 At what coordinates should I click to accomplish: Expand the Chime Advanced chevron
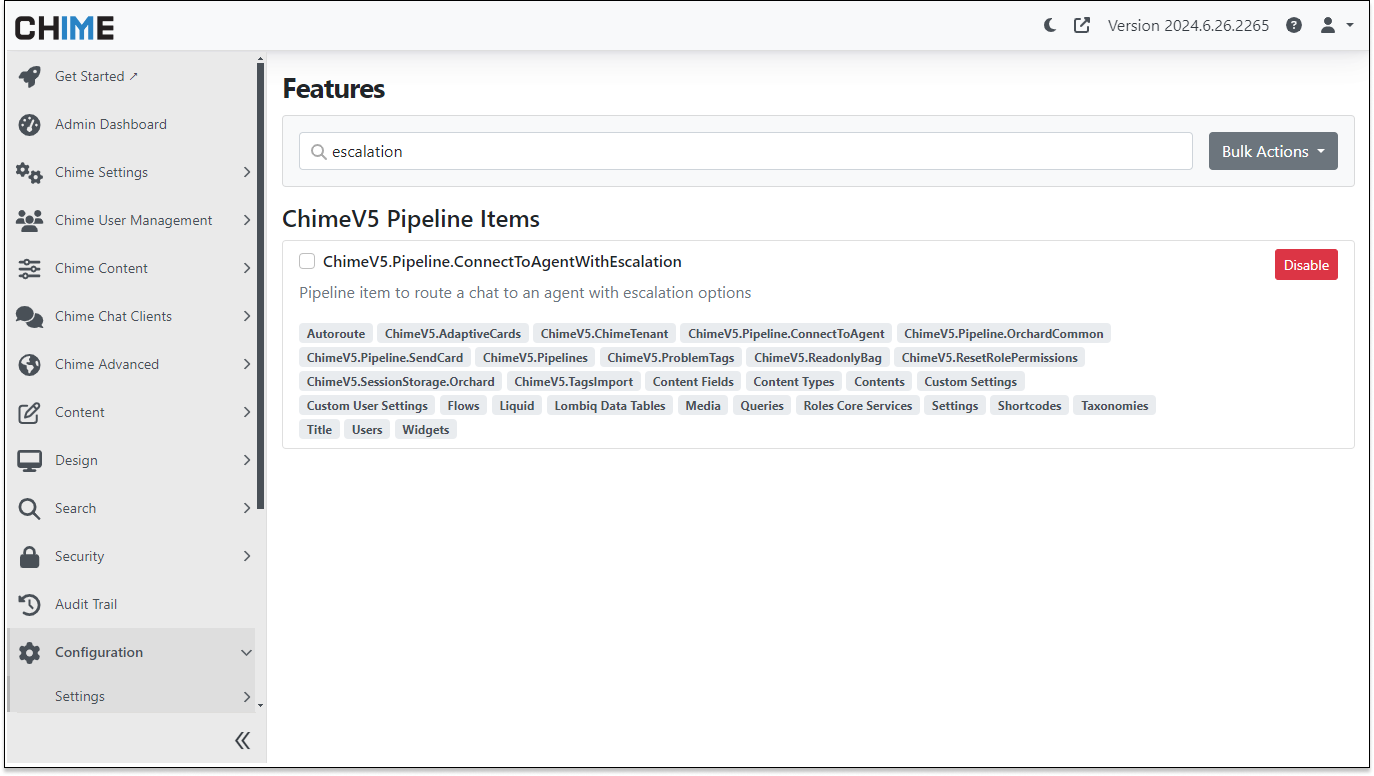tap(247, 364)
